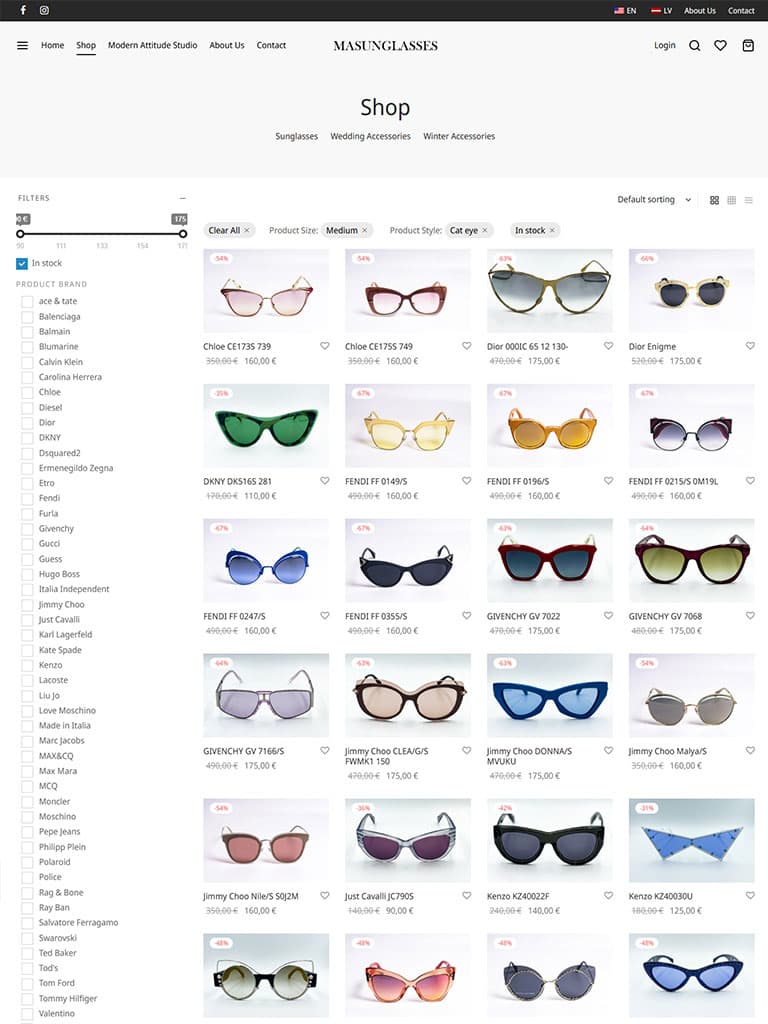Screen dimensions: 768x1024
Task: Add FENDI FF 0247/S to wishlist
Action: (x=325, y=615)
